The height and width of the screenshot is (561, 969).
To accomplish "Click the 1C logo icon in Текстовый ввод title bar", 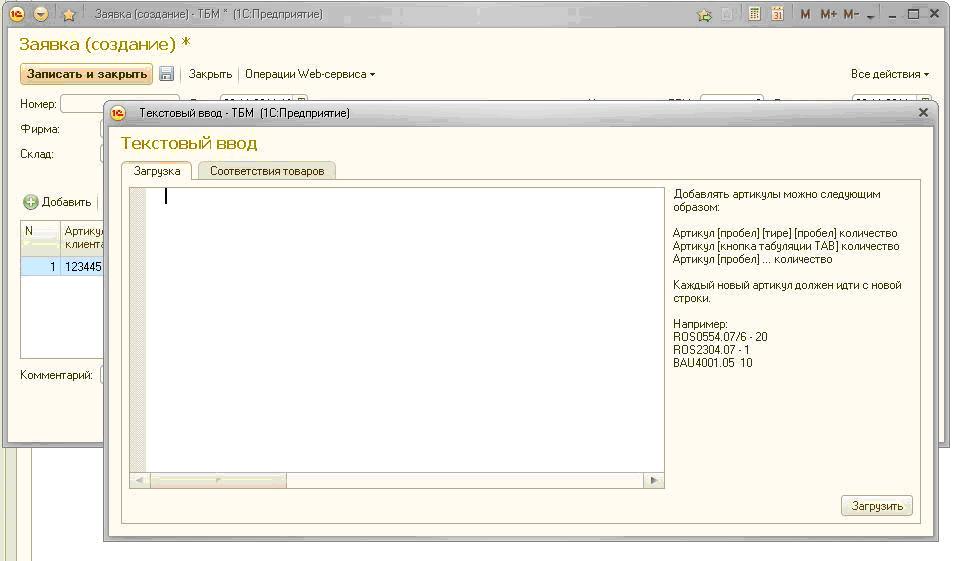I will pos(118,113).
